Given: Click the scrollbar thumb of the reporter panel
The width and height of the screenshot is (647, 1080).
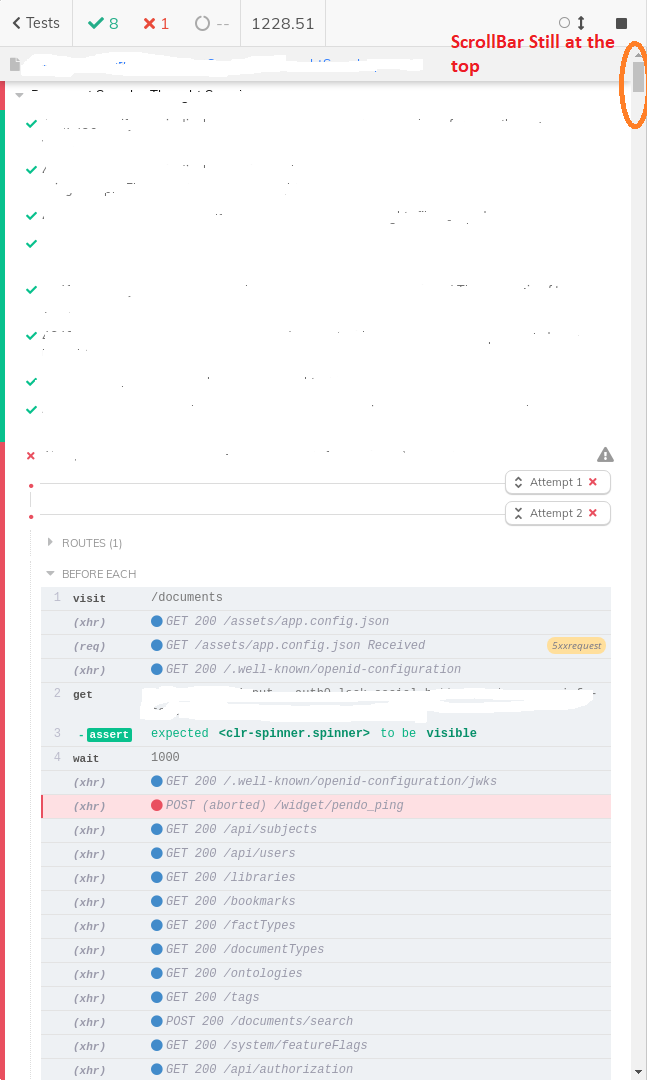Looking at the screenshot, I should point(639,77).
